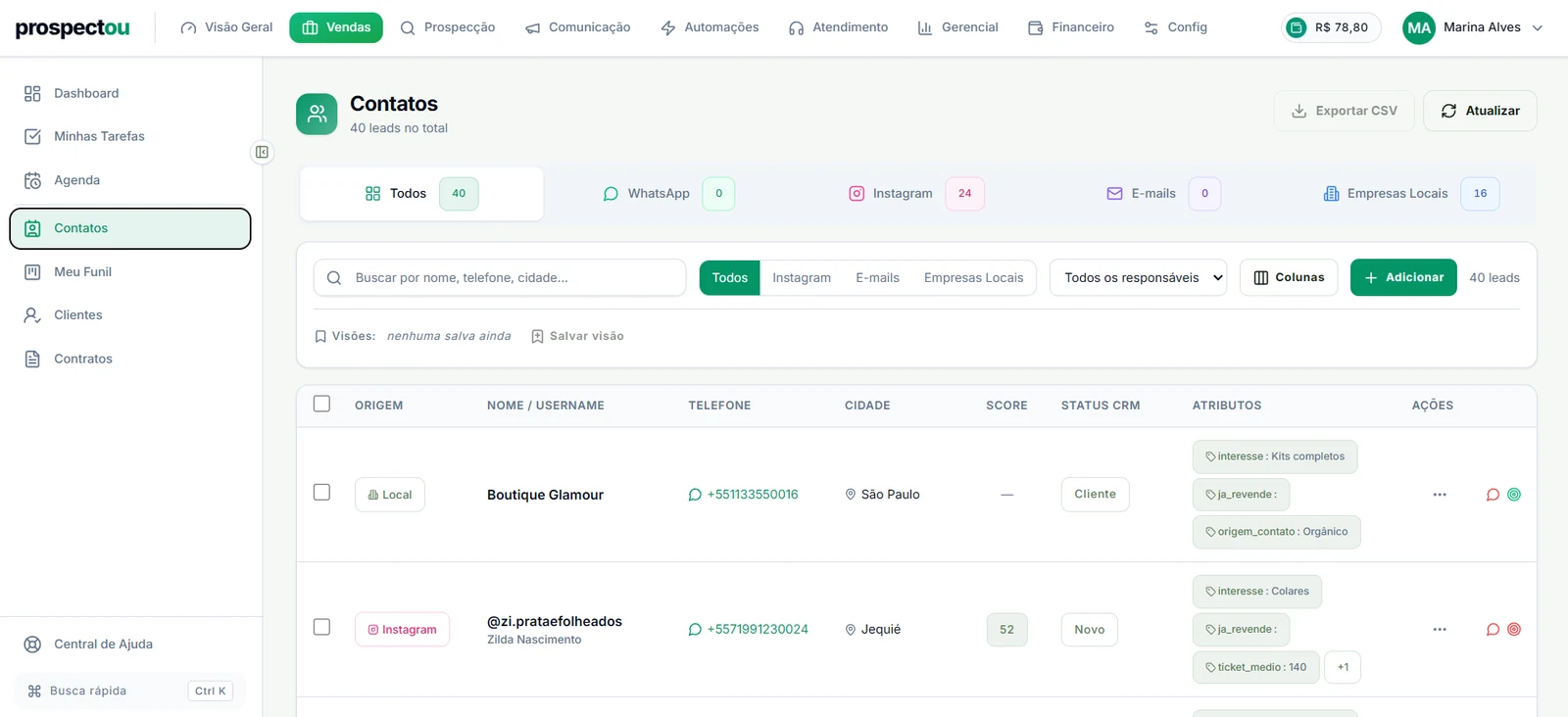The height and width of the screenshot is (717, 1568).
Task: Open Comunicação menu
Action: 578,27
